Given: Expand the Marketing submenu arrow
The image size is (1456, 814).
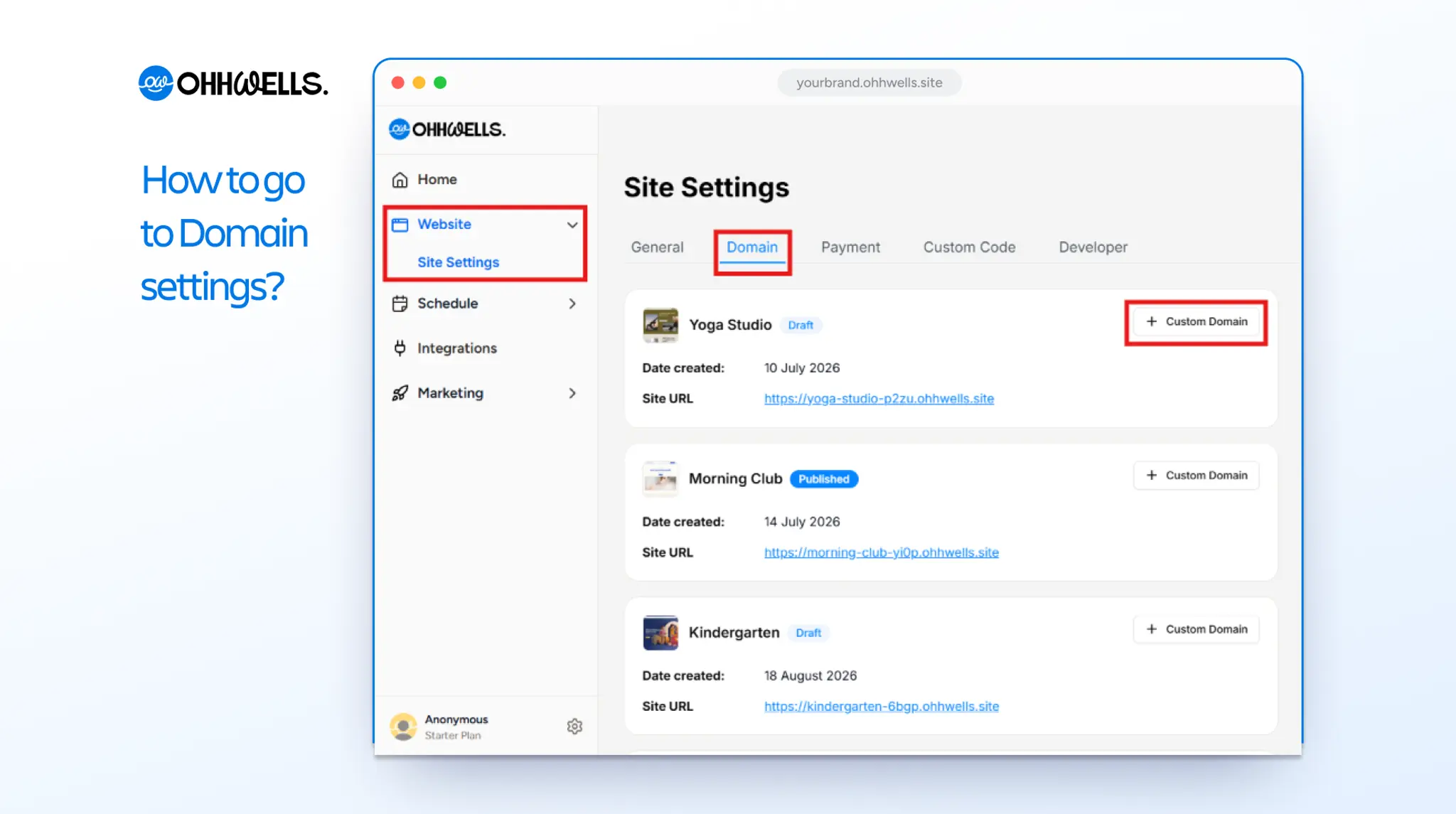Looking at the screenshot, I should [x=572, y=393].
